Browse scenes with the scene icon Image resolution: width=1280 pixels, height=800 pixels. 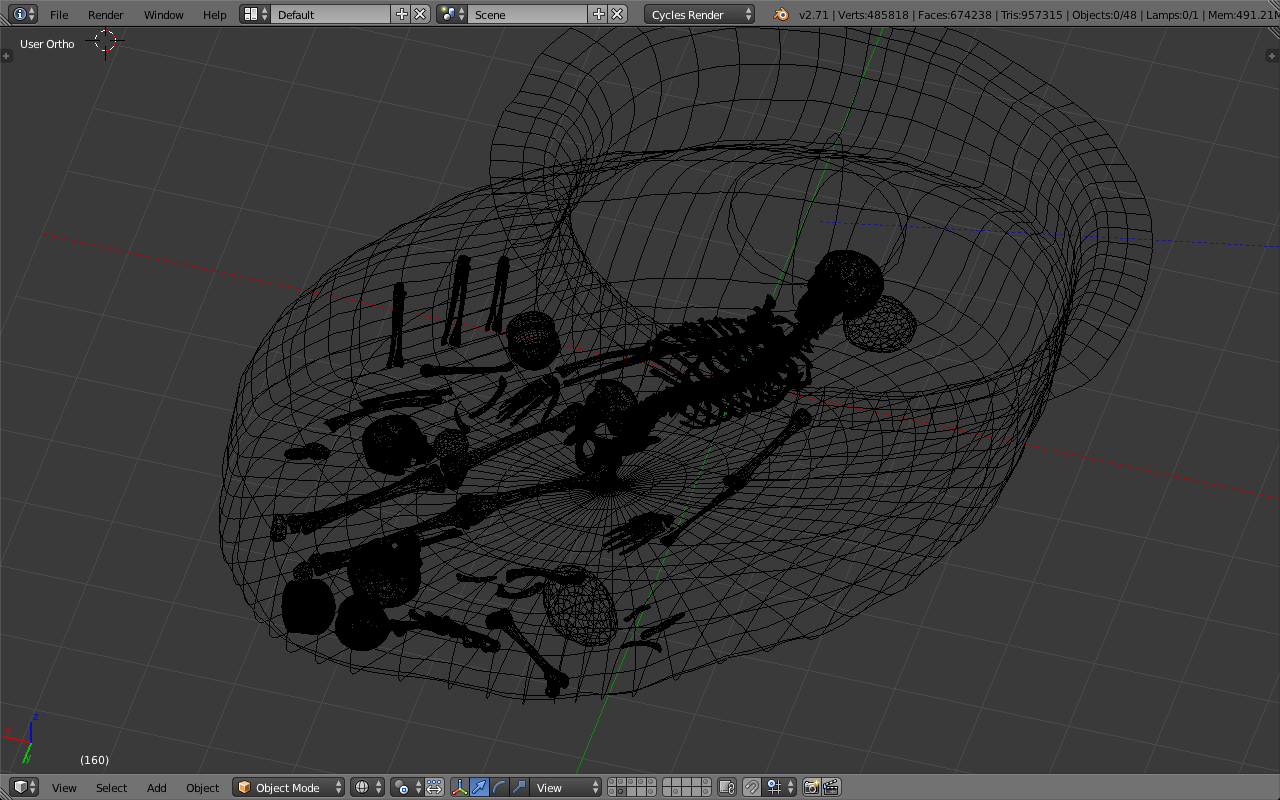[452, 14]
